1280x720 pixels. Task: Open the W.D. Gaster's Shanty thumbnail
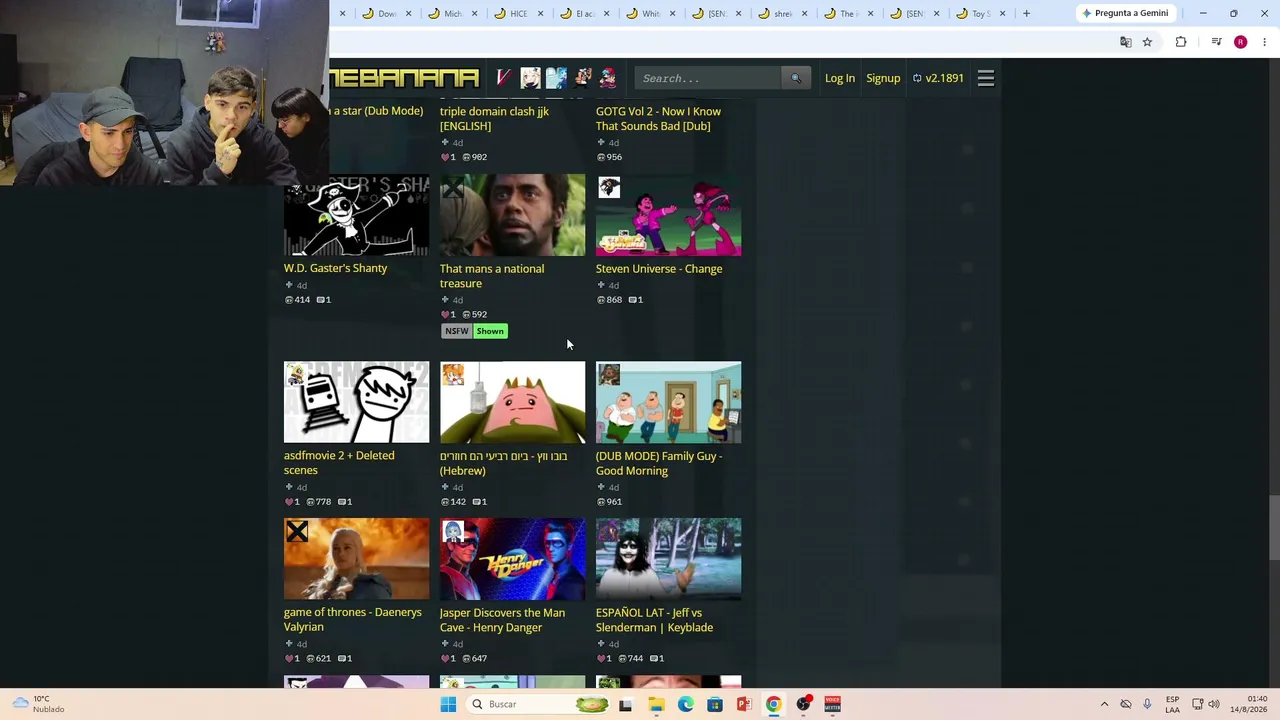(356, 215)
